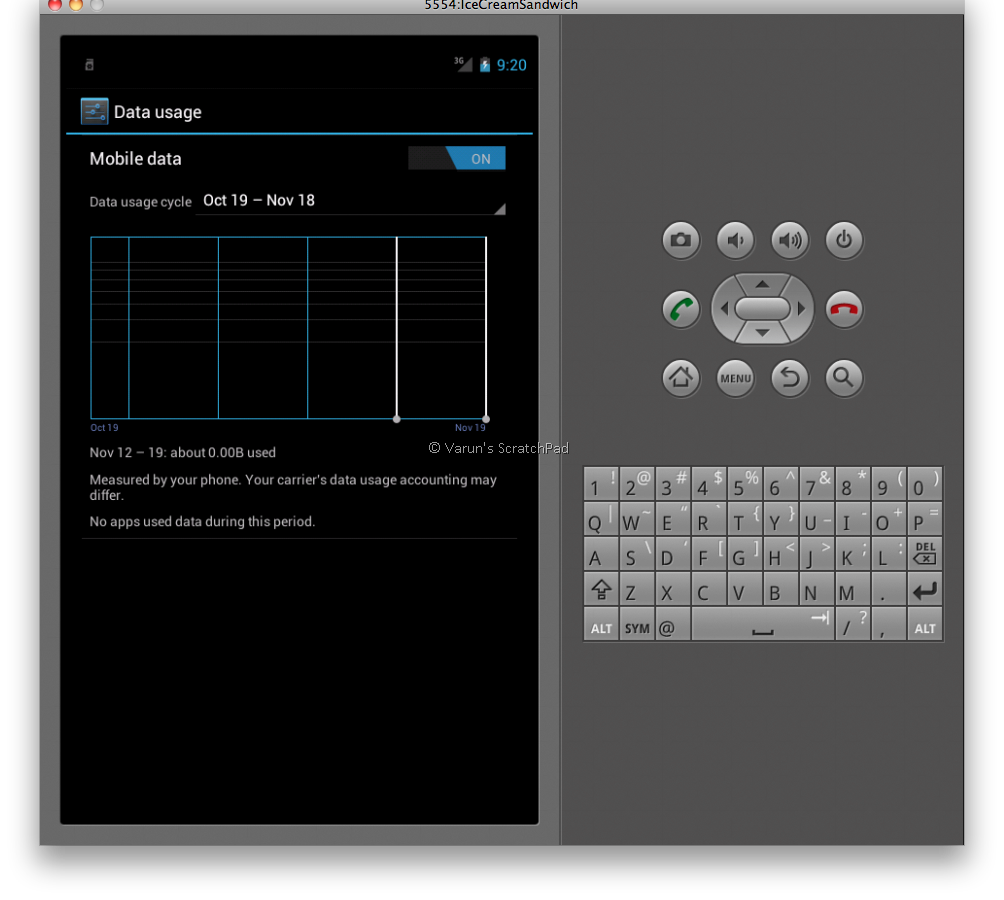1004x900 pixels.
Task: Raise volume with volume up button
Action: click(789, 241)
